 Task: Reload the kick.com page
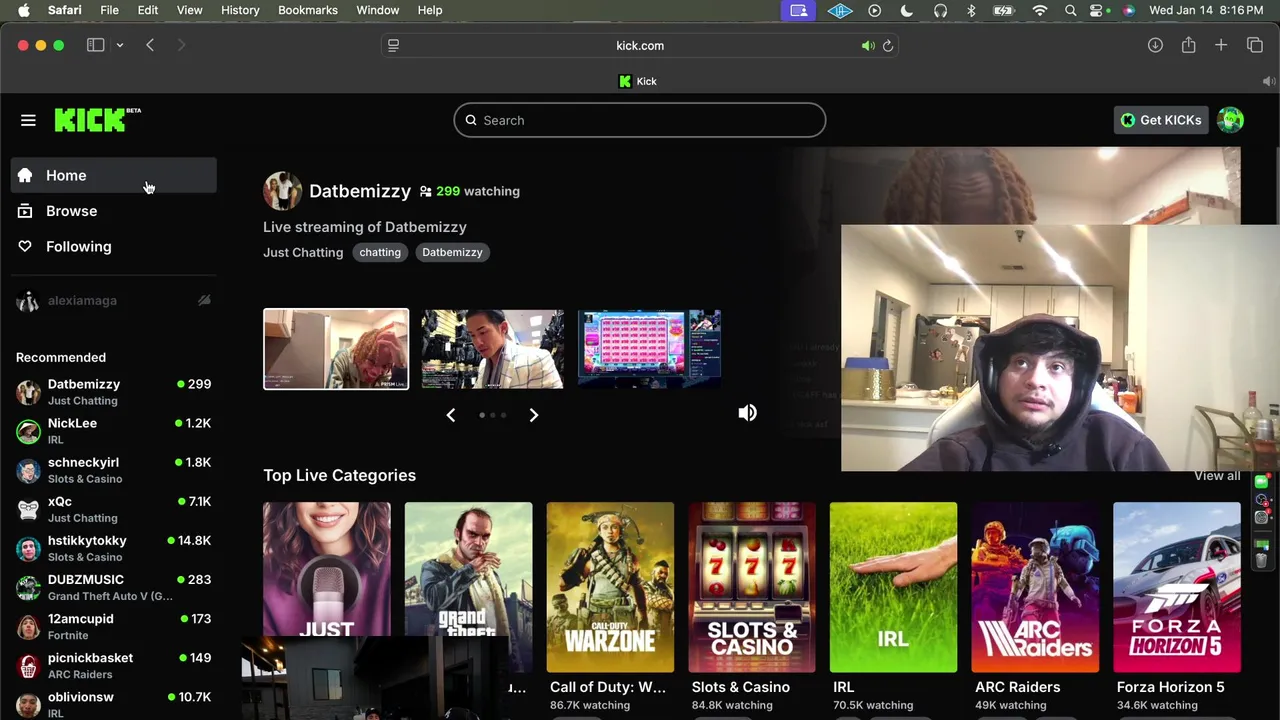[x=887, y=45]
